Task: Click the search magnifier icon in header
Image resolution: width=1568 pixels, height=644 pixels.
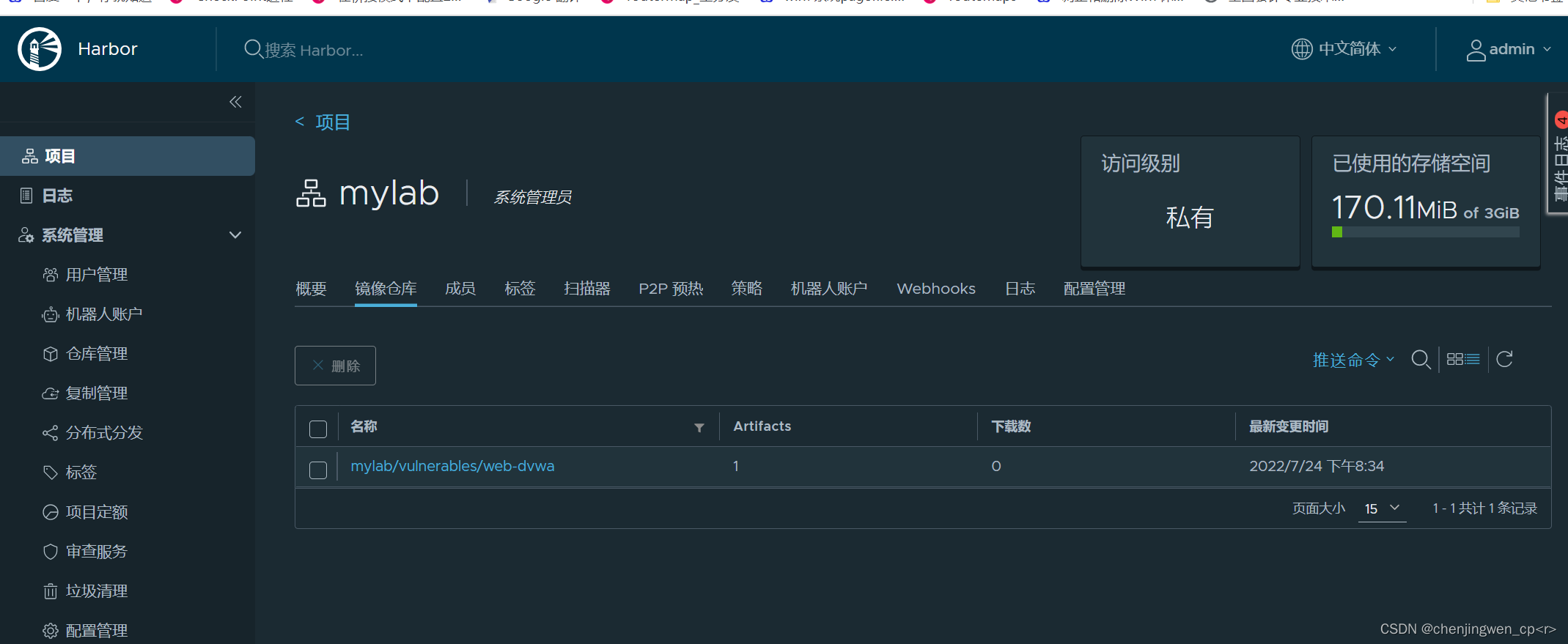Action: coord(253,49)
